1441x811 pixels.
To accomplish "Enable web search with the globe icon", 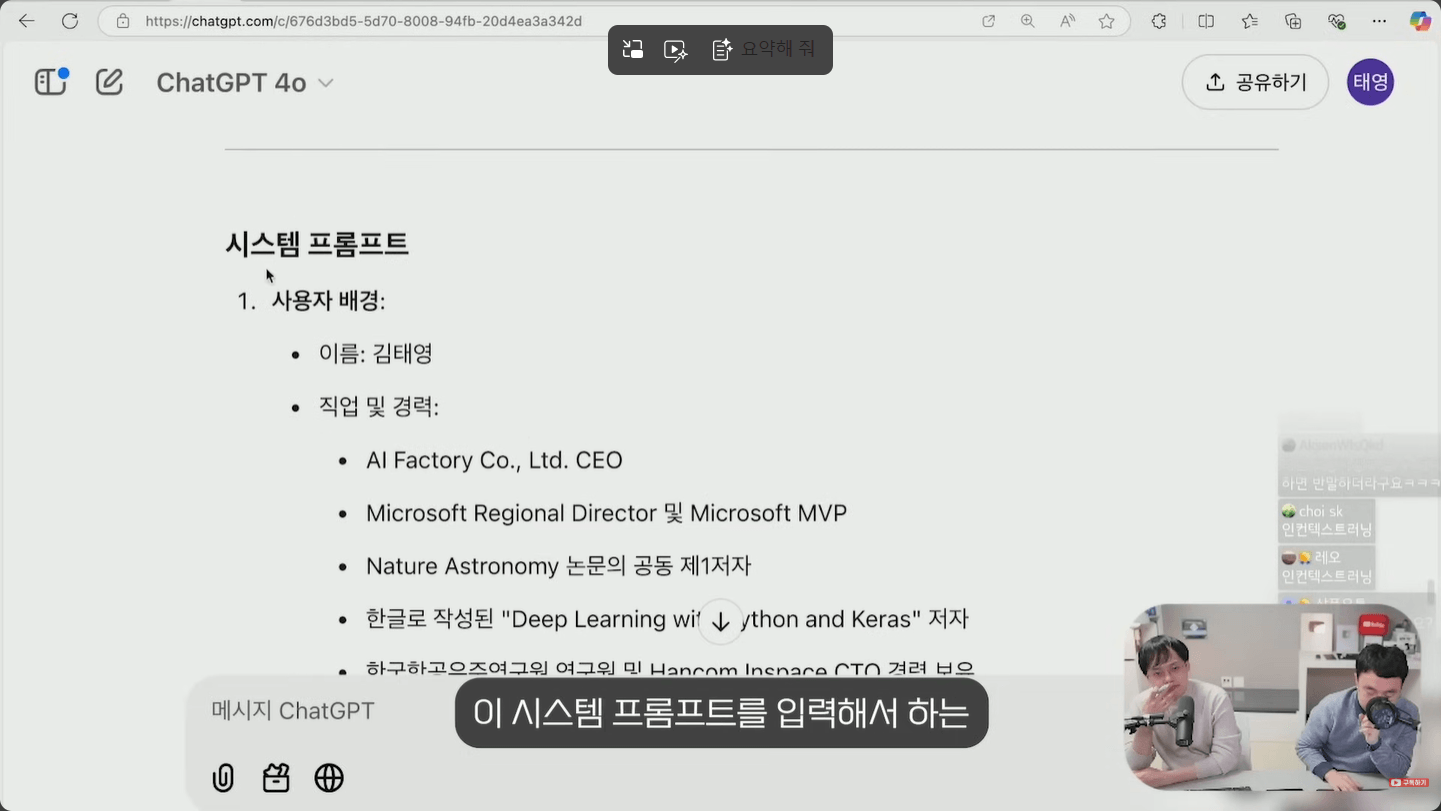I will click(329, 778).
